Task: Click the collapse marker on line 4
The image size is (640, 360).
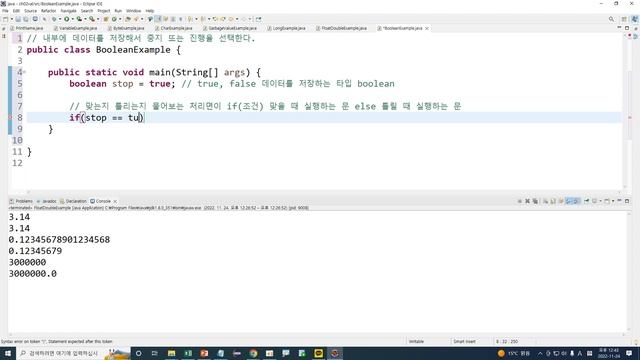Action: [24, 72]
